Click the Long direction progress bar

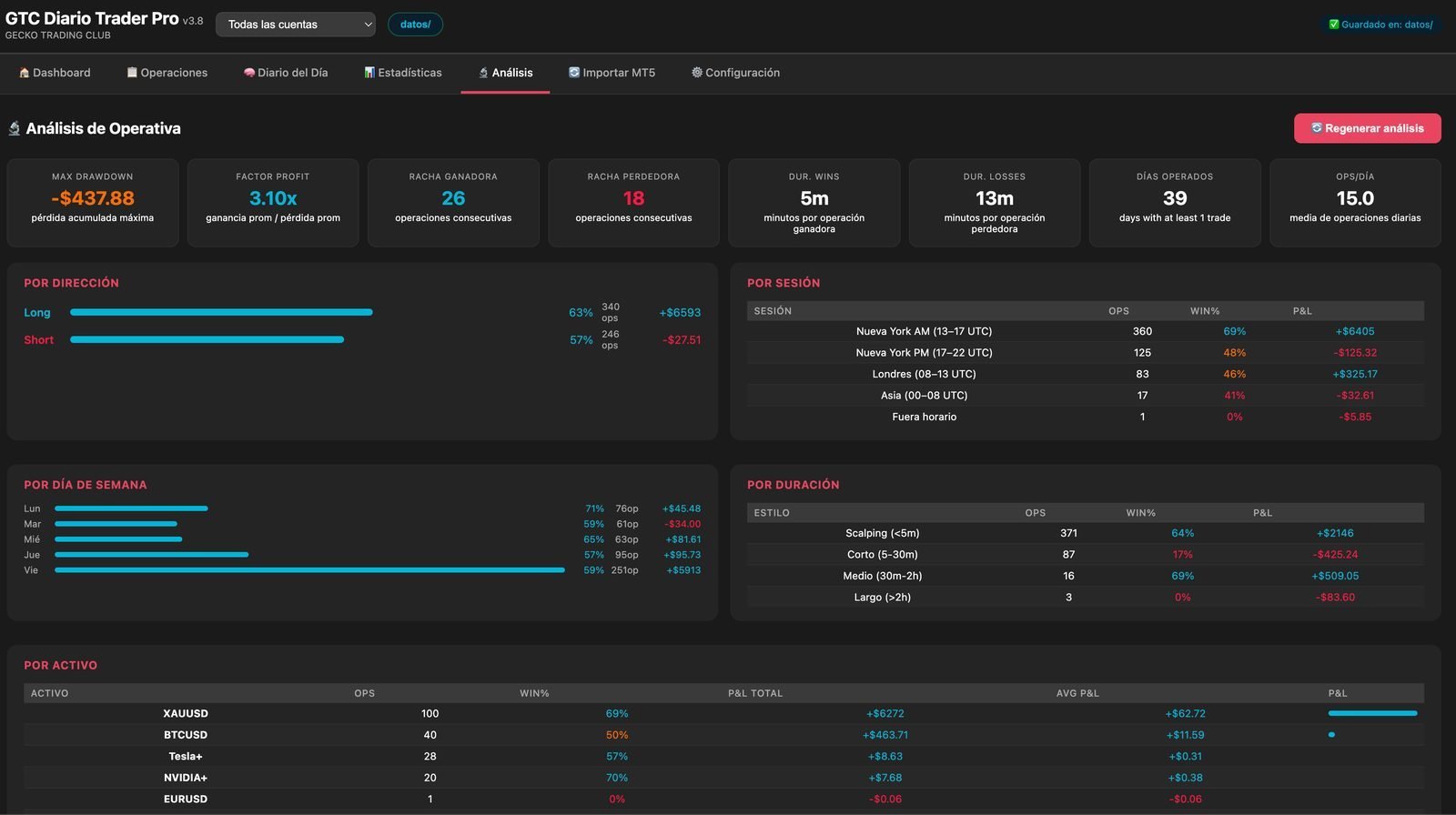click(221, 312)
